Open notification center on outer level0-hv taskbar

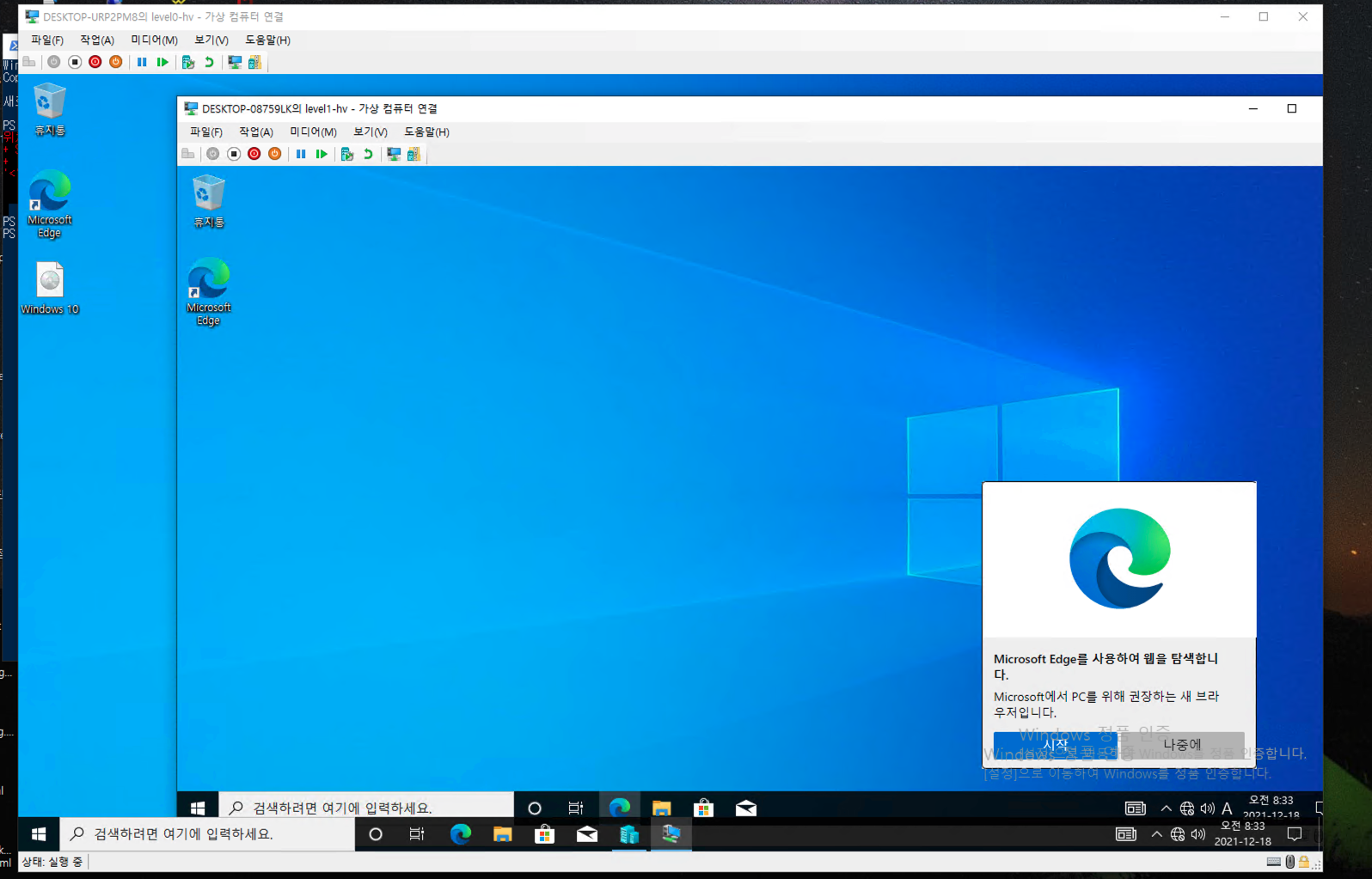pyautogui.click(x=1295, y=833)
